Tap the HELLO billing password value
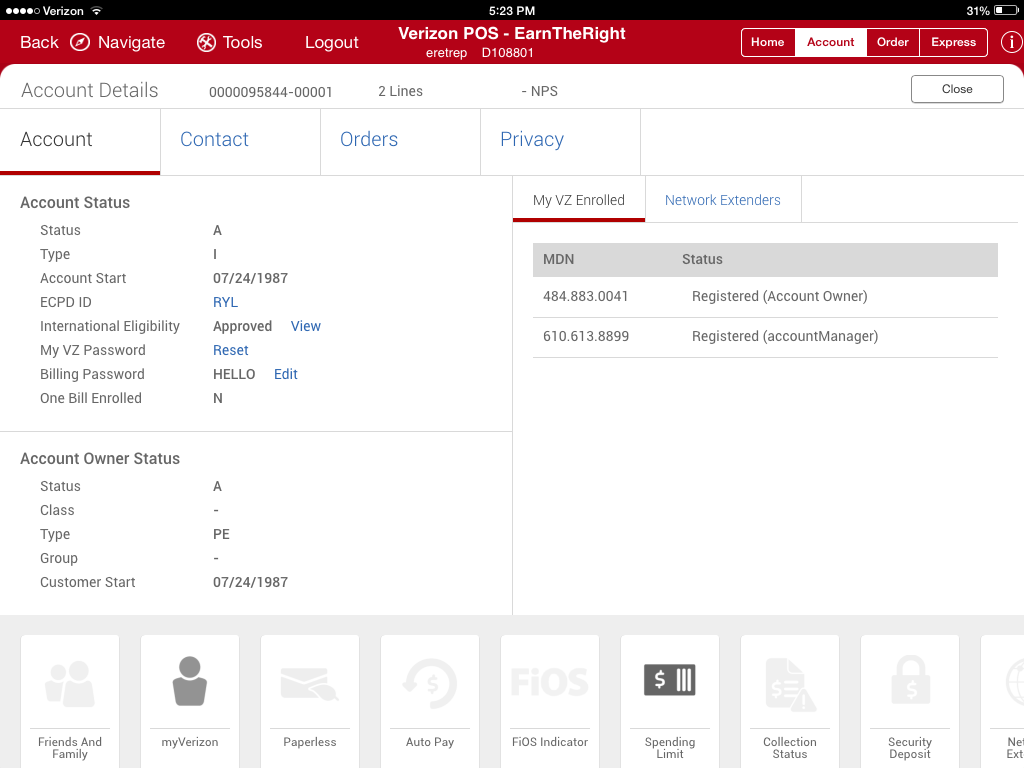Viewport: 1024px width, 768px height. pos(234,374)
